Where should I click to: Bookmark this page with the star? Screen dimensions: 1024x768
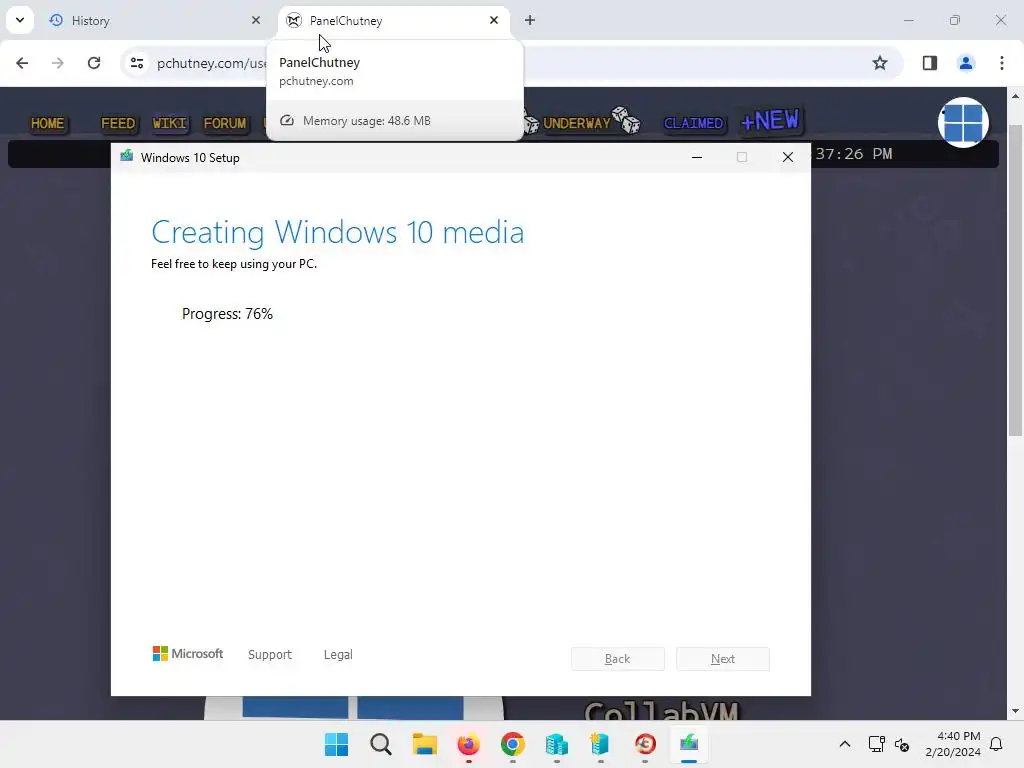coord(880,63)
